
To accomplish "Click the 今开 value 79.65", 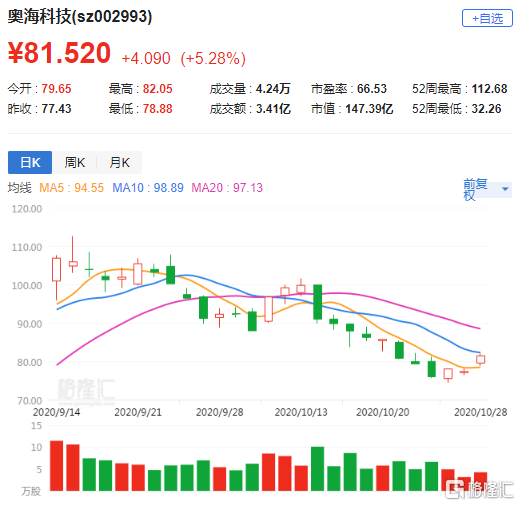I will pos(56,89).
